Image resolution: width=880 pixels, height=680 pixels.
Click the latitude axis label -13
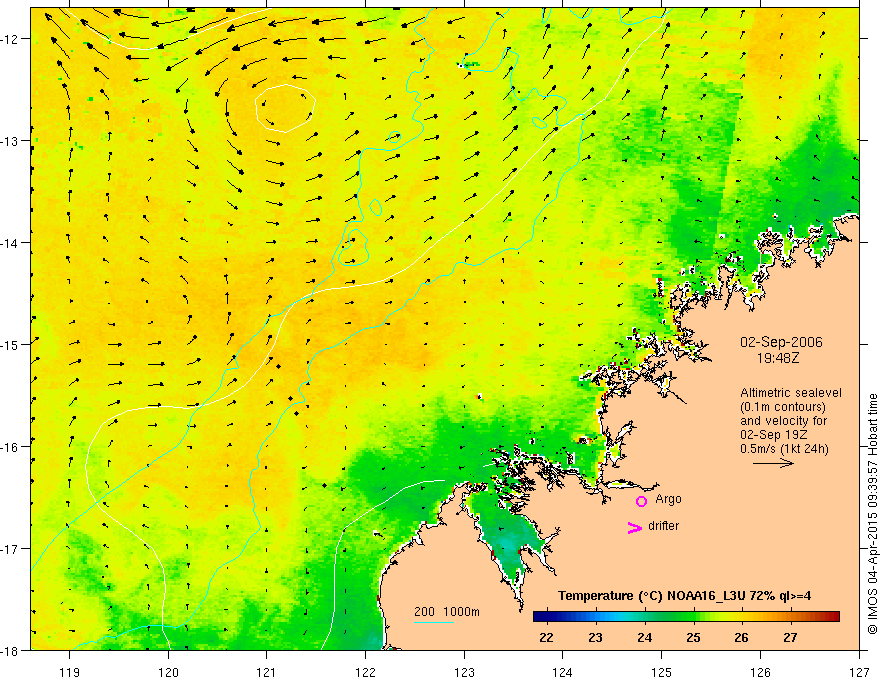point(11,141)
